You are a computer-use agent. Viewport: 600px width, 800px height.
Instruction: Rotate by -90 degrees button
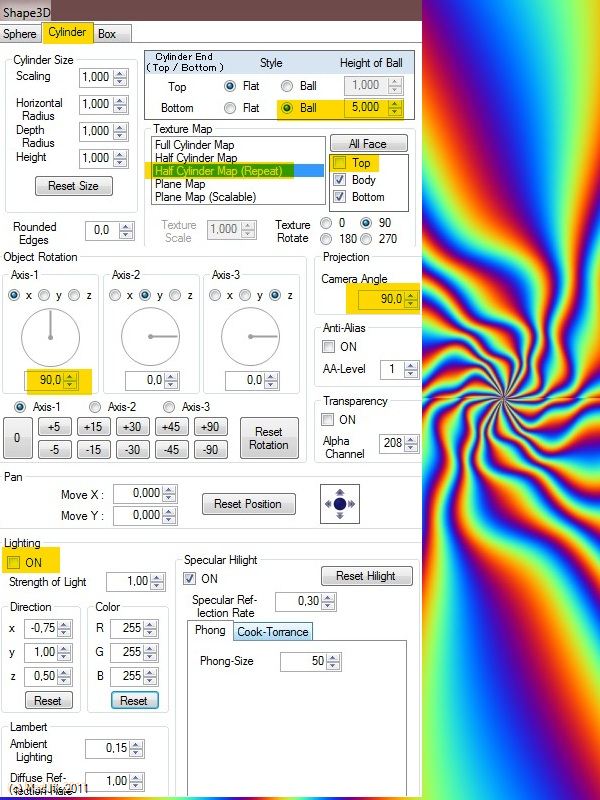click(x=210, y=449)
